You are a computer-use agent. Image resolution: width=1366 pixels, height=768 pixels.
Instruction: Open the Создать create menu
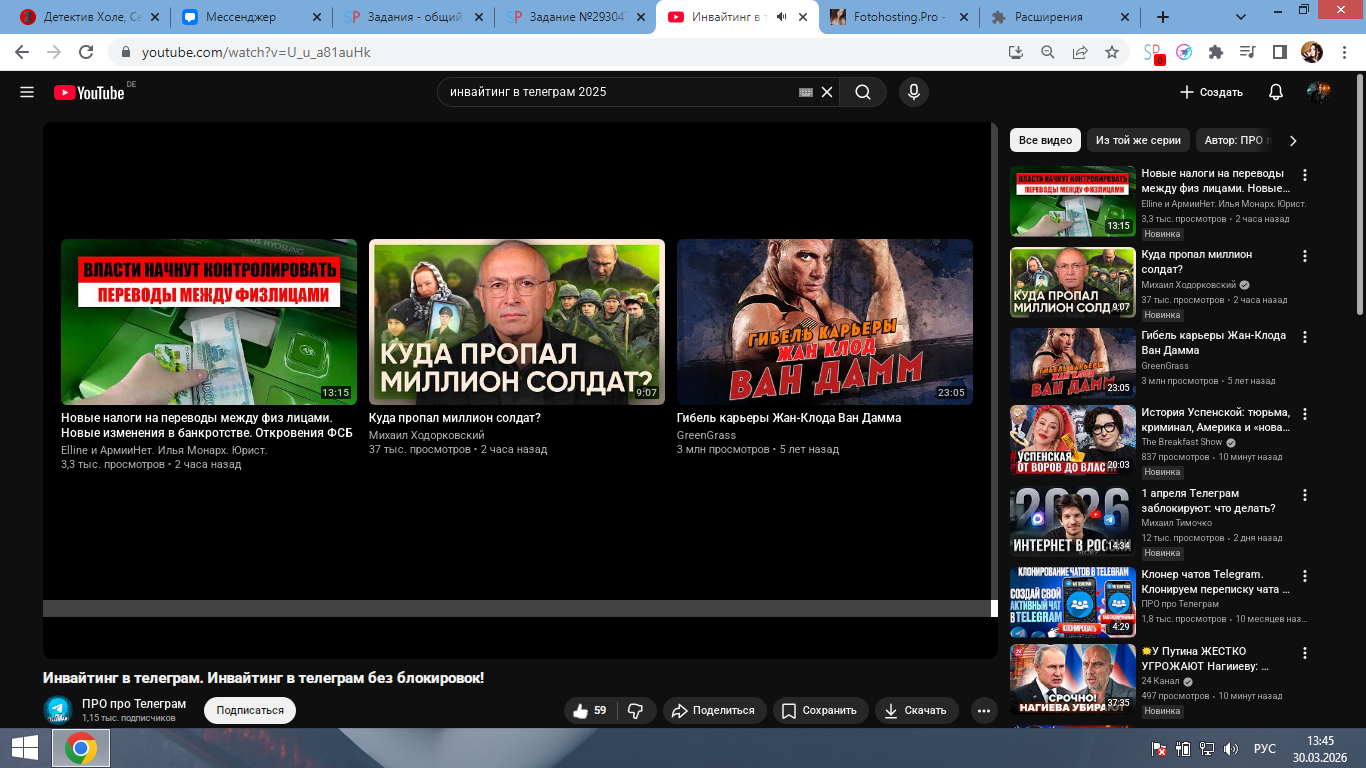pyautogui.click(x=1211, y=92)
